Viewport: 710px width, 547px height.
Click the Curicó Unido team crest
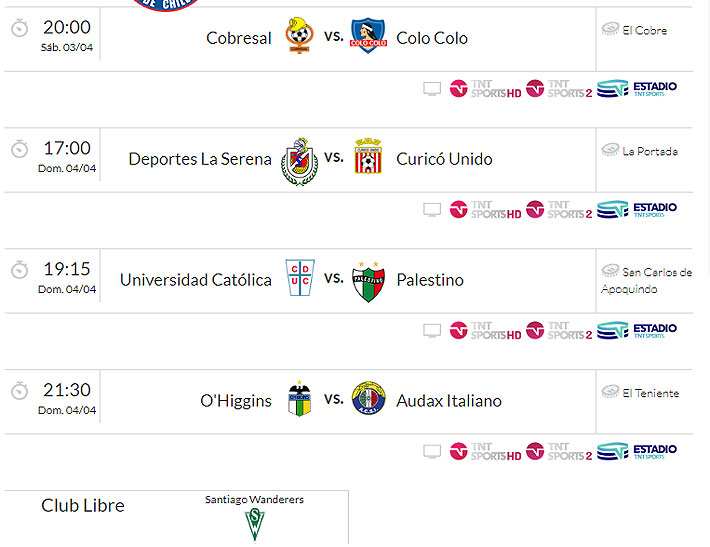point(368,159)
